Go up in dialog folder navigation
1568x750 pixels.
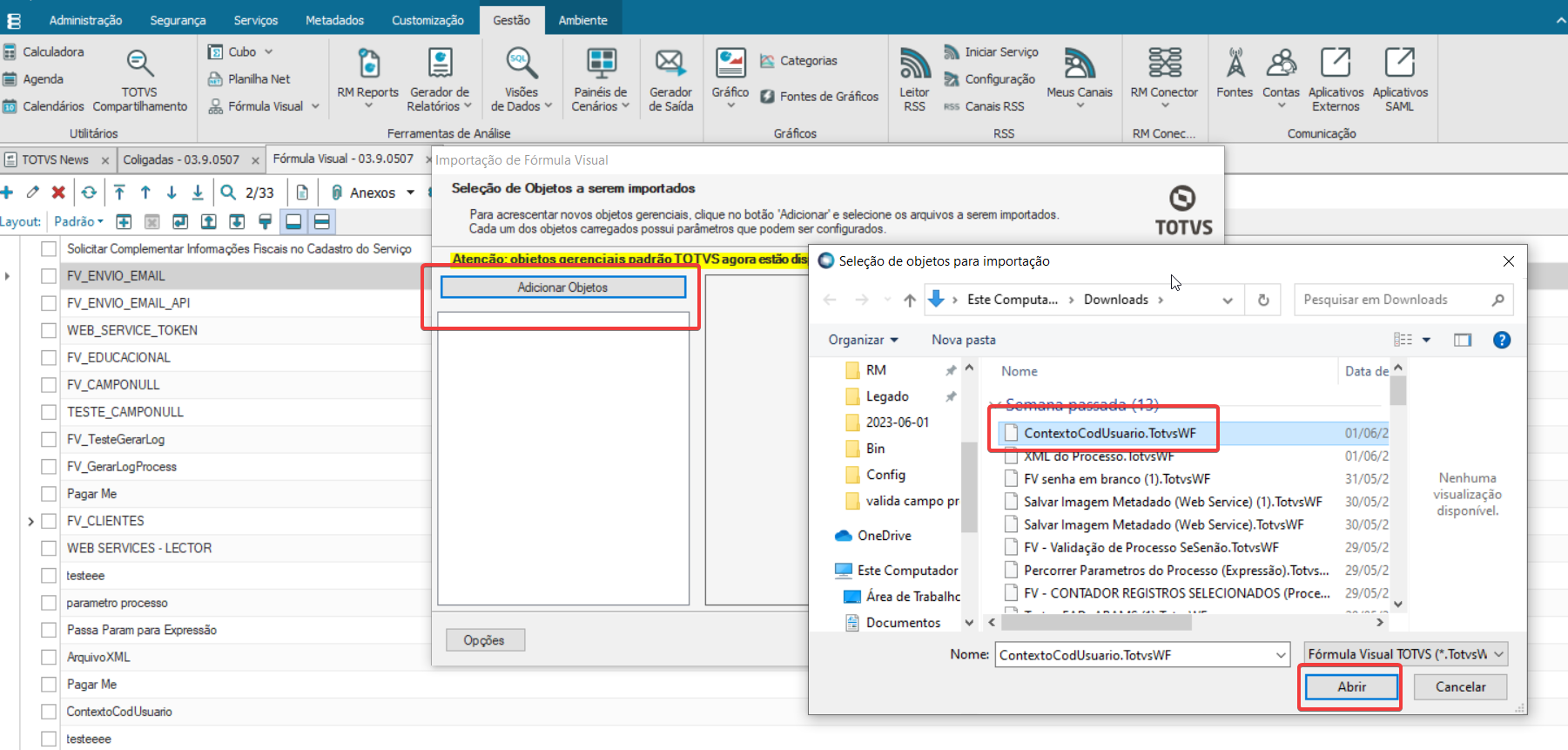click(x=910, y=300)
